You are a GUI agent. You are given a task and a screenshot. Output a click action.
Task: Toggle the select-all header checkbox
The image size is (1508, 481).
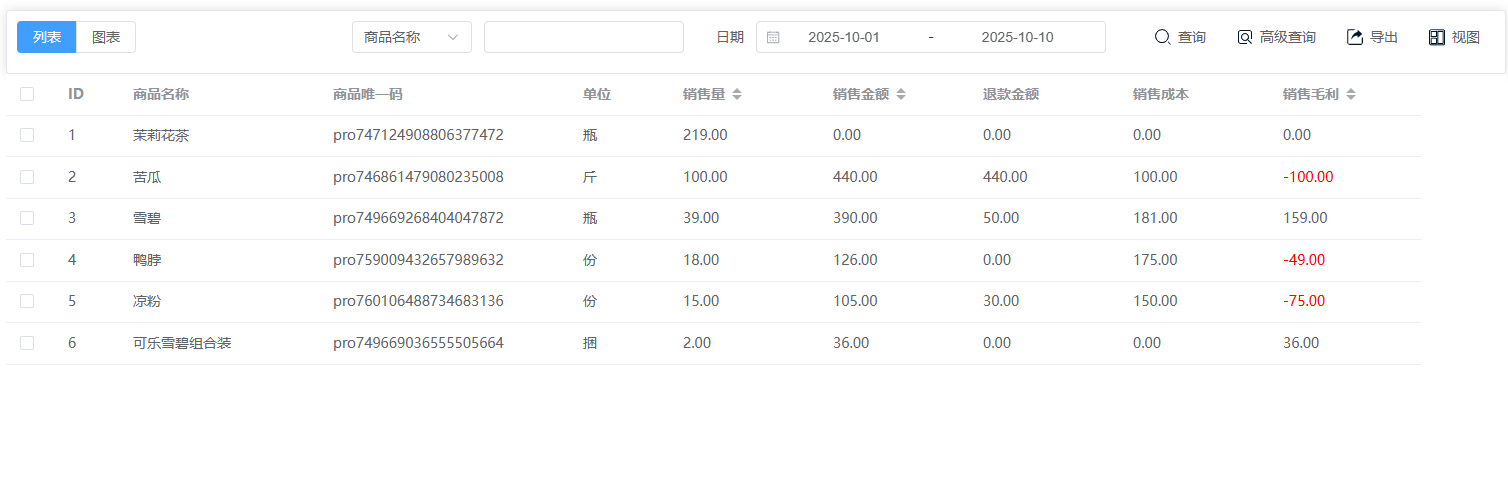click(x=27, y=94)
